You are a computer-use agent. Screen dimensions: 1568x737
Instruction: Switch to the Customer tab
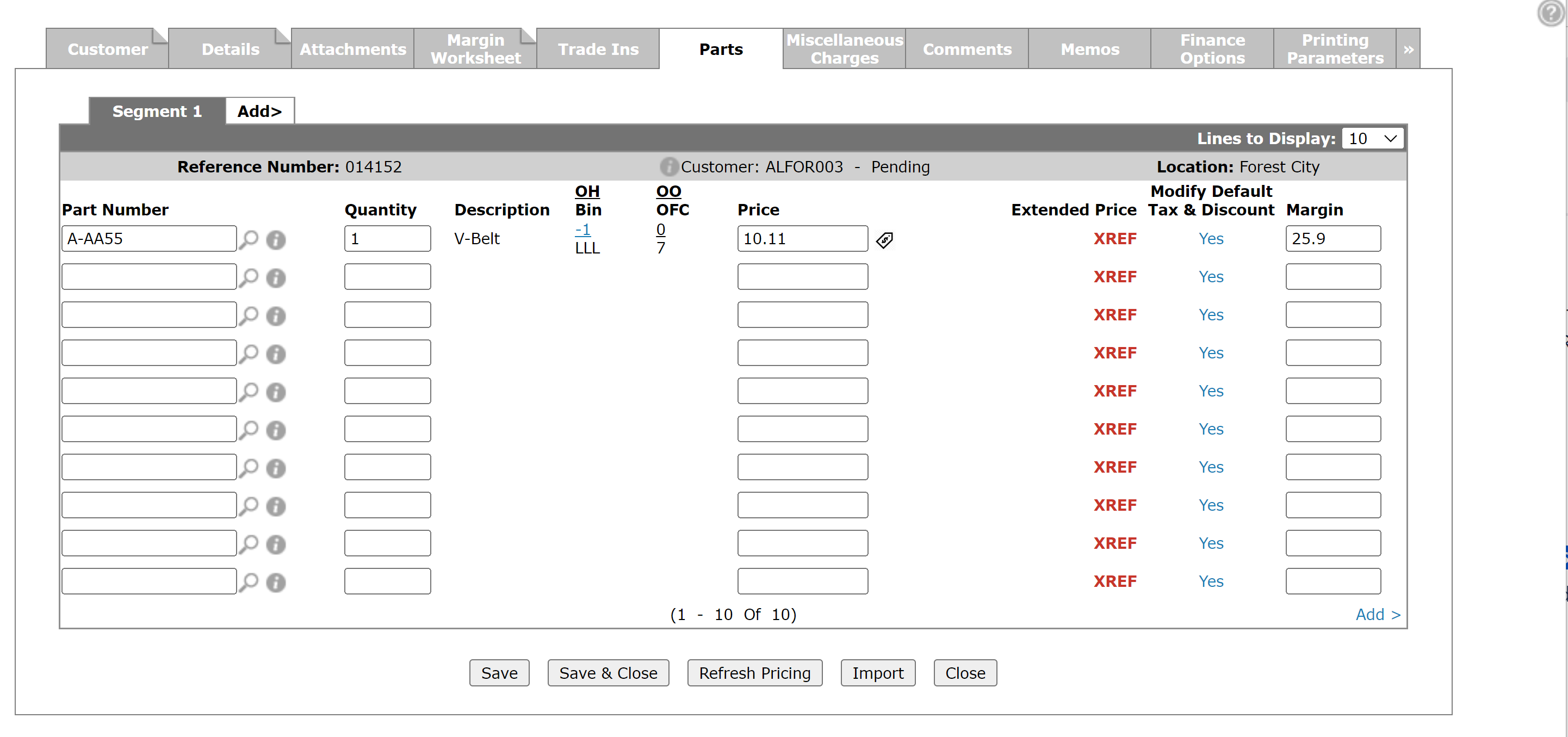click(107, 49)
